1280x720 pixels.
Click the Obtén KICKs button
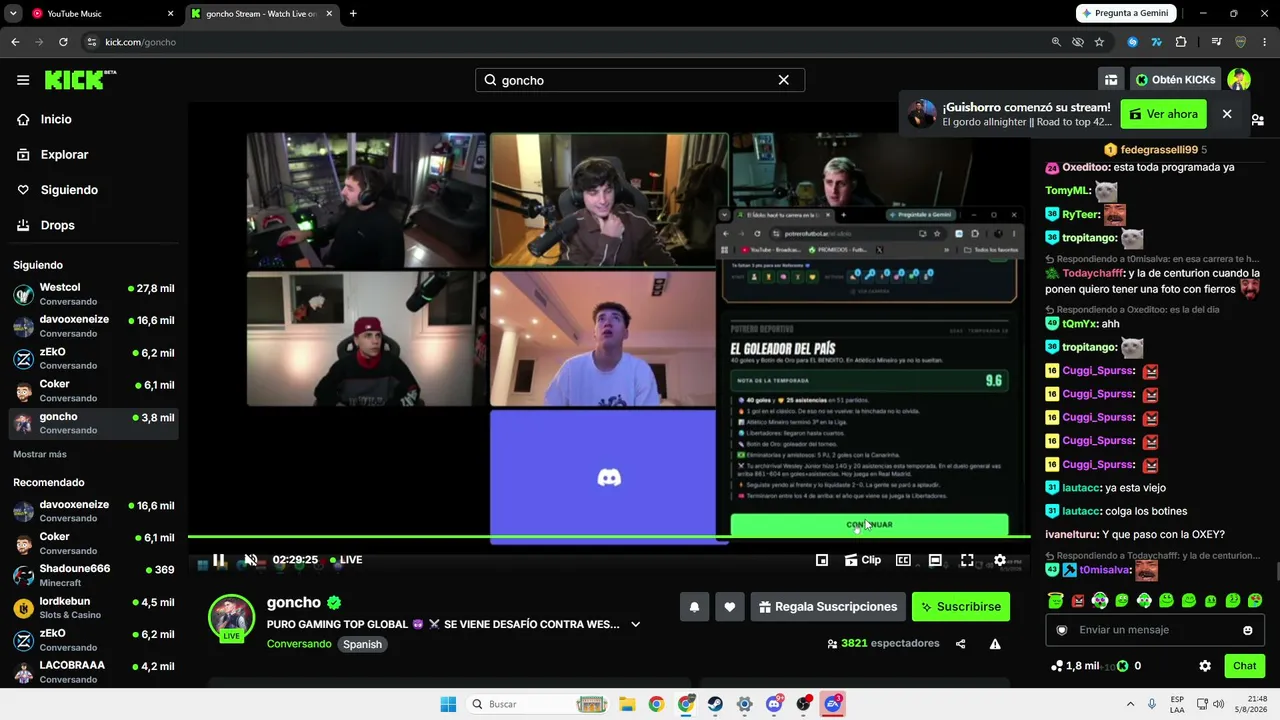tap(1175, 80)
